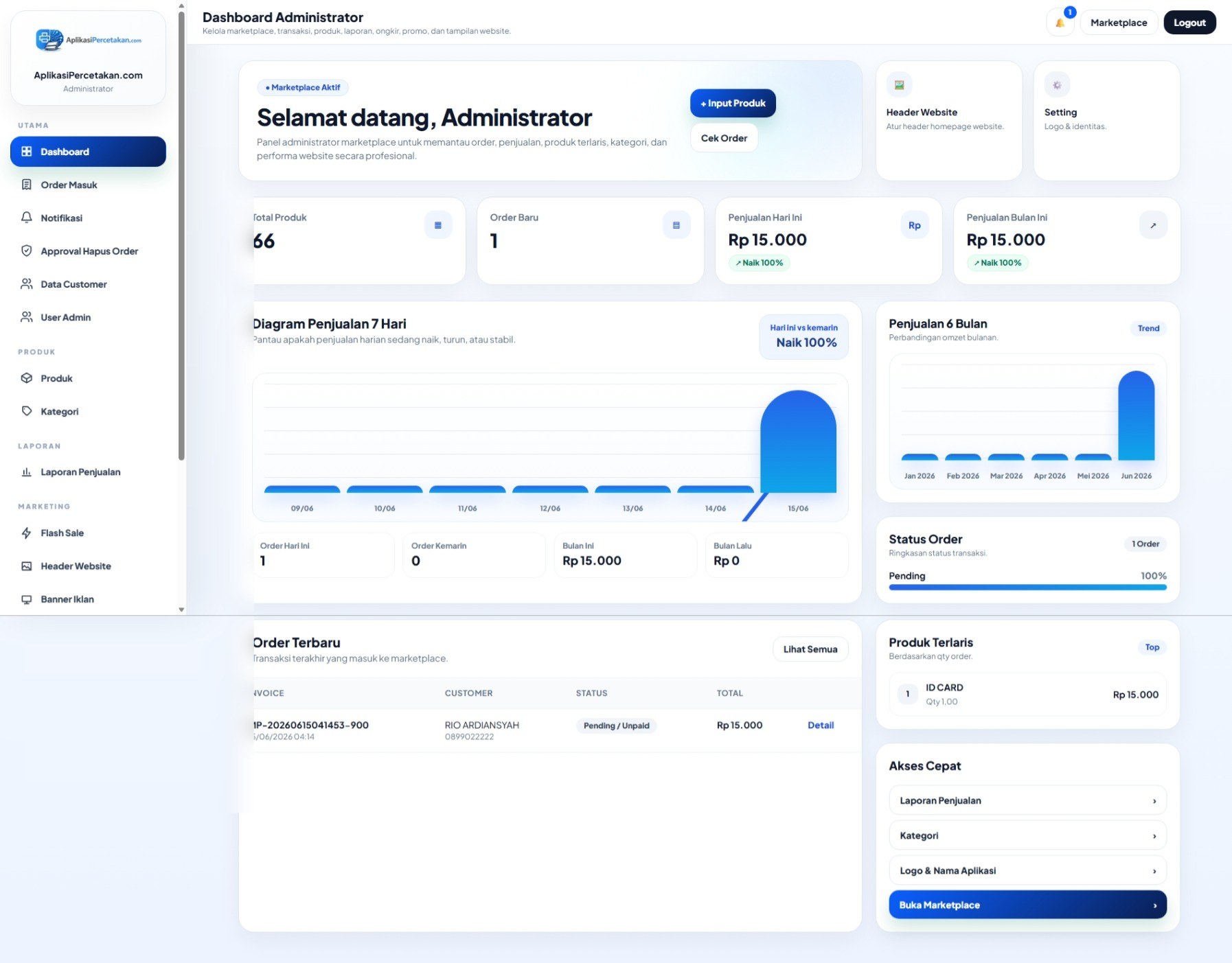Open the notification bell icon
Viewport: 1232px width, 963px height.
[x=1060, y=23]
